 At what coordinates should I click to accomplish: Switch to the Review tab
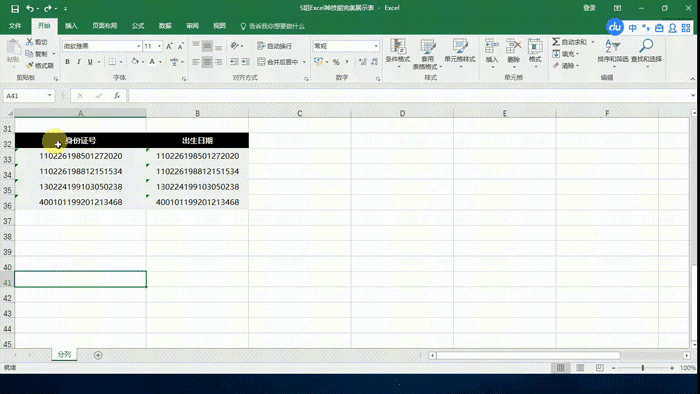click(x=192, y=26)
